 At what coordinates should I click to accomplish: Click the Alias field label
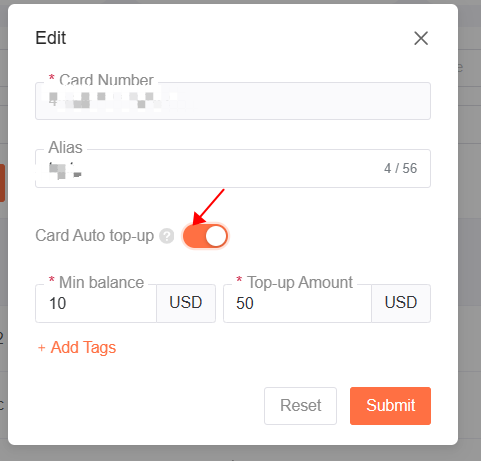(65, 147)
